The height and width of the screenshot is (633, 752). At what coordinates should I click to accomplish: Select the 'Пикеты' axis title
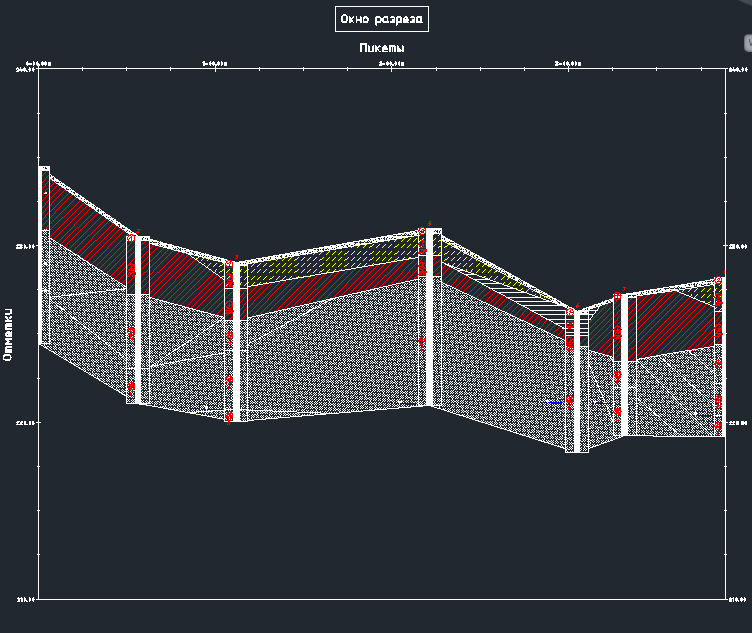coord(381,48)
